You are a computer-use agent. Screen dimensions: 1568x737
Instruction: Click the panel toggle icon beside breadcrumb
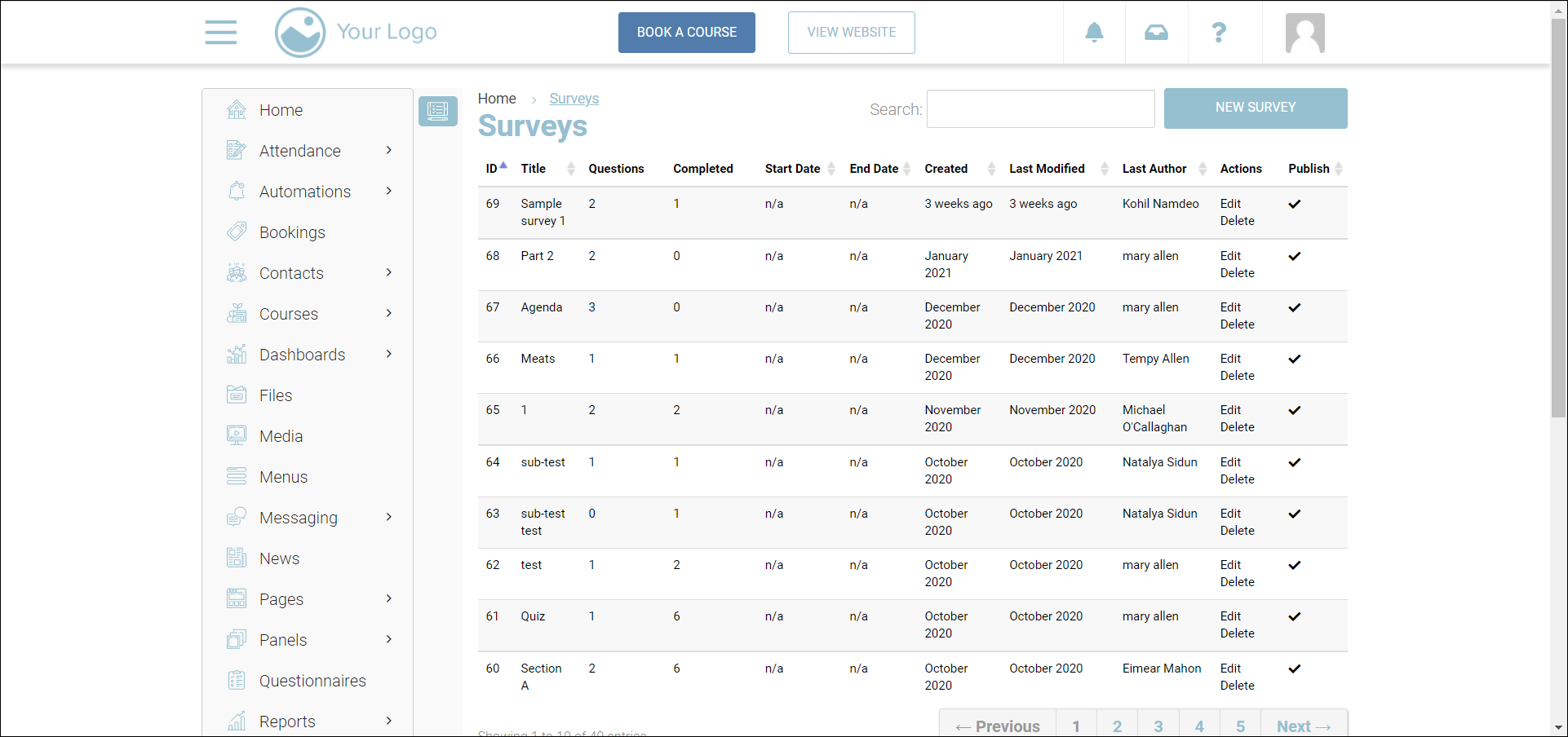[438, 111]
